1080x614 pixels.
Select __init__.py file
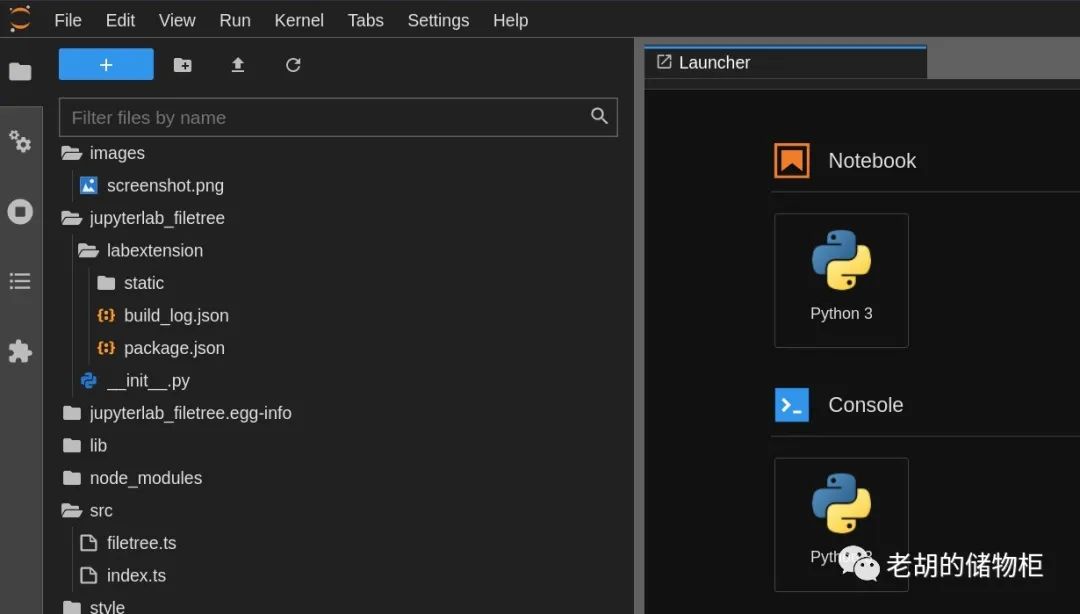135,380
